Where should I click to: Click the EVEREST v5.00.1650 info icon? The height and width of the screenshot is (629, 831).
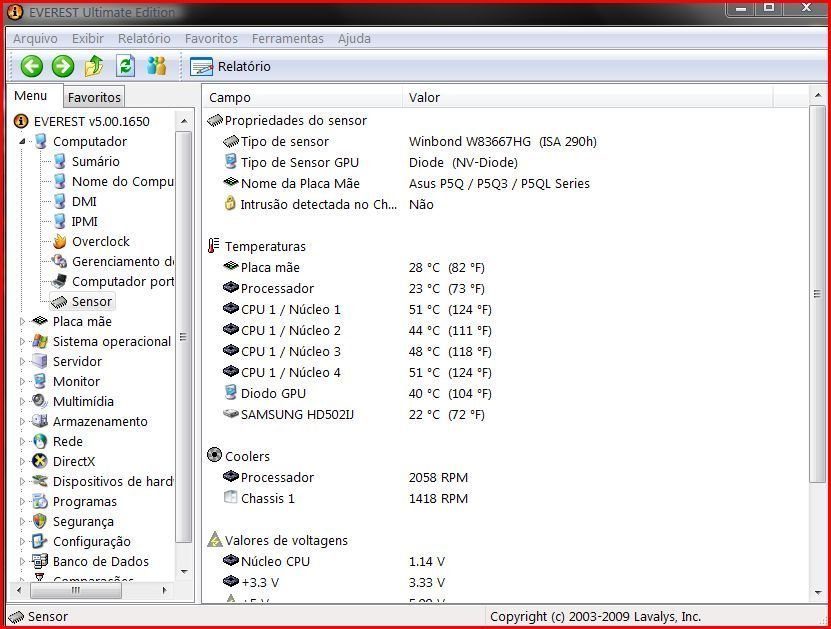(21, 121)
